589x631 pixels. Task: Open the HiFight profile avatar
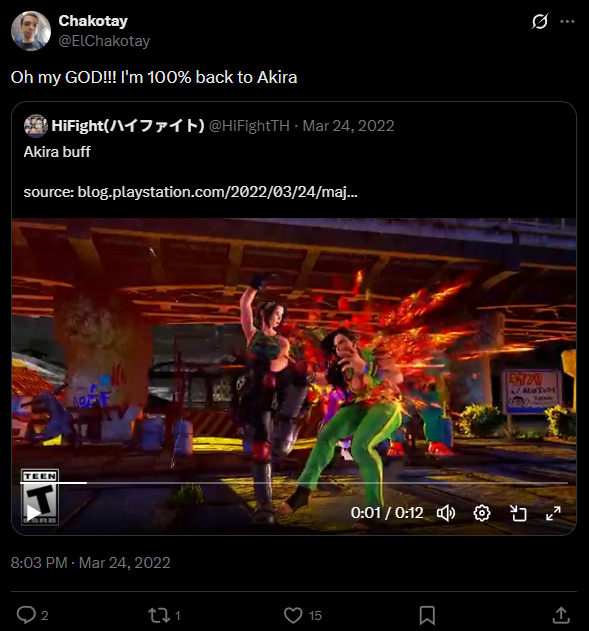tap(35, 126)
